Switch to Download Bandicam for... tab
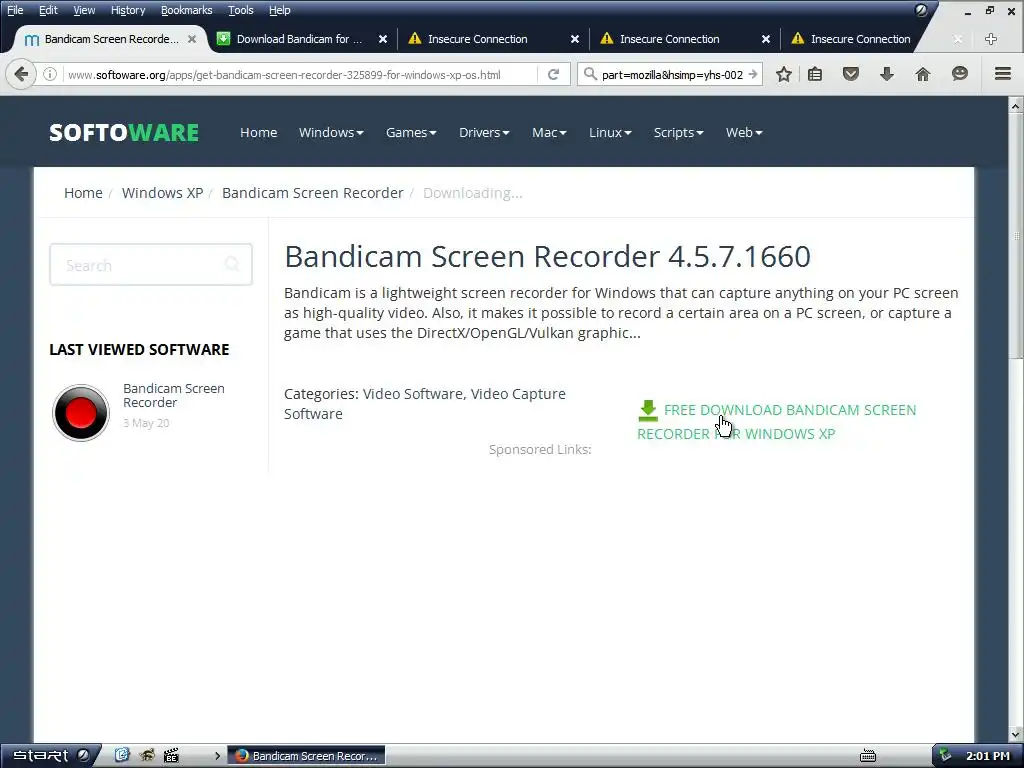1024x768 pixels. [x=299, y=39]
